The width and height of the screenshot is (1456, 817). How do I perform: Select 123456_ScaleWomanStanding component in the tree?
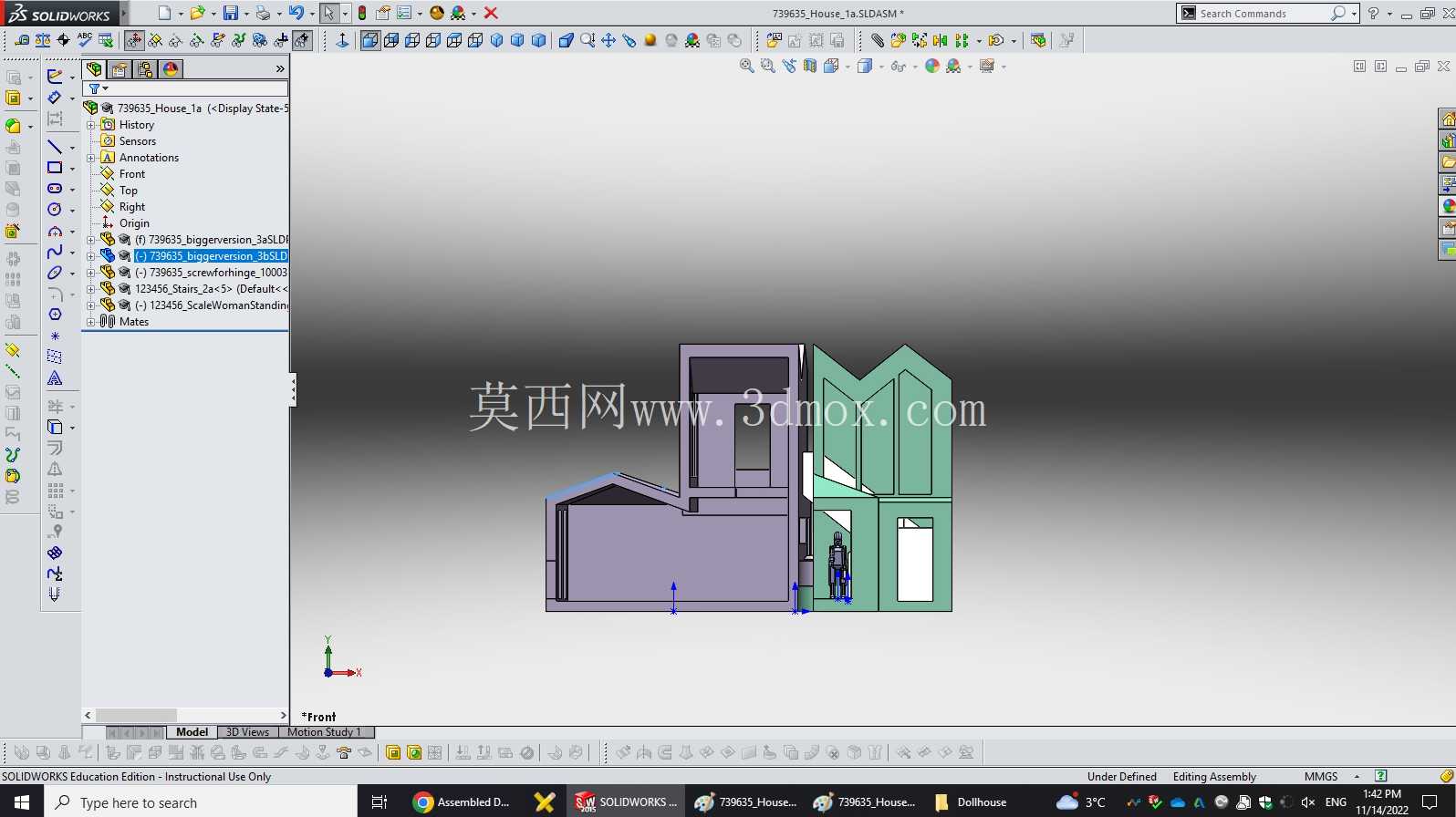click(x=211, y=305)
